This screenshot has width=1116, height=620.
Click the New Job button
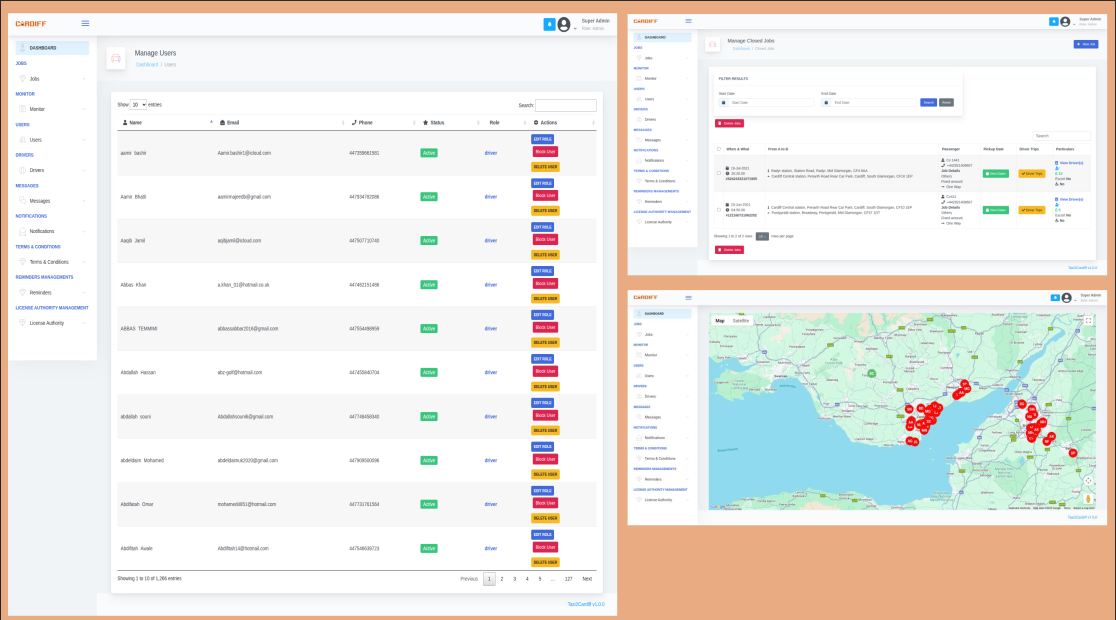point(1085,44)
